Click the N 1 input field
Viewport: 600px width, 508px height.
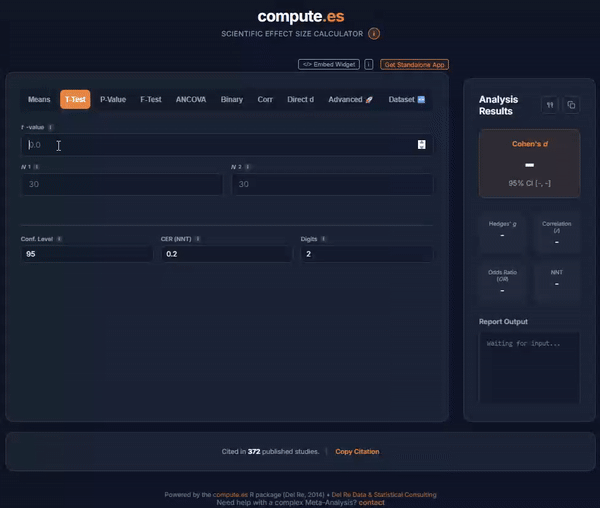point(122,184)
